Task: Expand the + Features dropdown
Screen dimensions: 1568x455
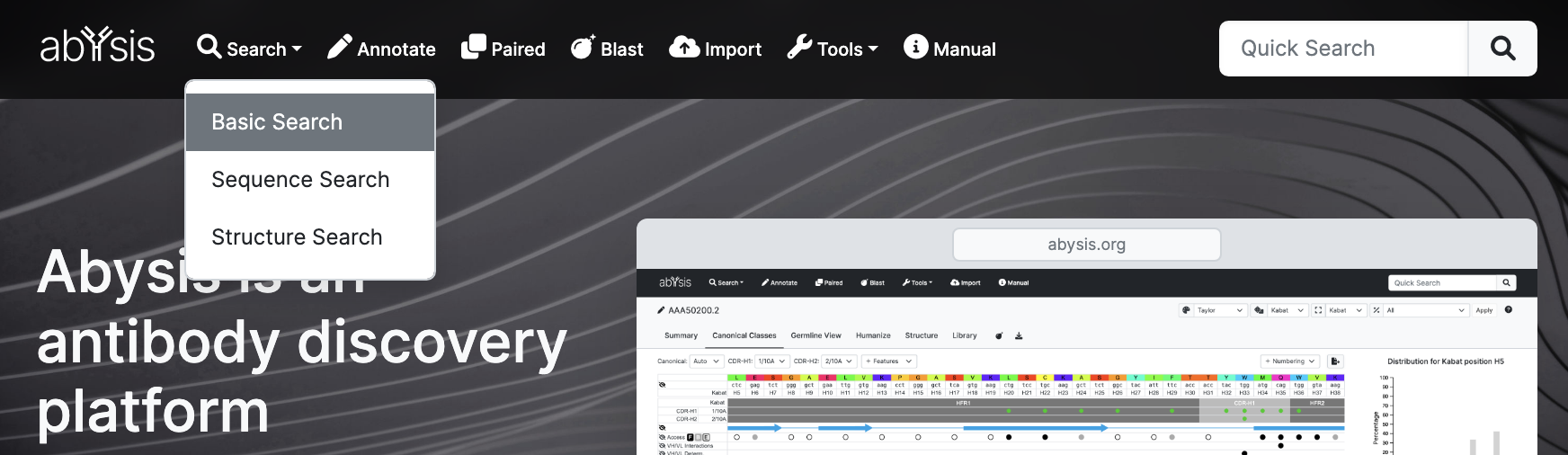Action: click(889, 361)
